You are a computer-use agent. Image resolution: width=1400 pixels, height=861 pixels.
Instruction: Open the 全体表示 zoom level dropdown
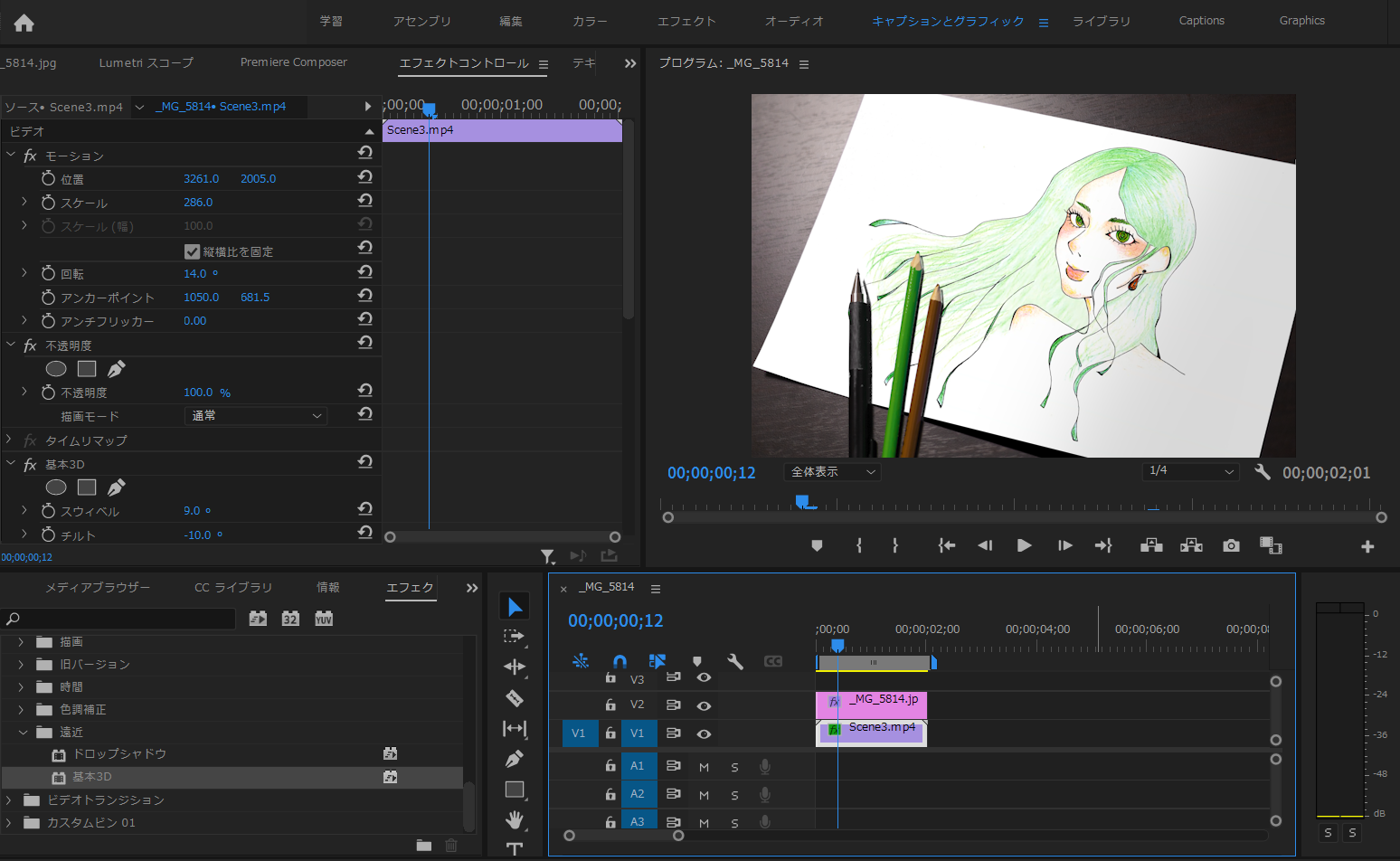tap(830, 471)
